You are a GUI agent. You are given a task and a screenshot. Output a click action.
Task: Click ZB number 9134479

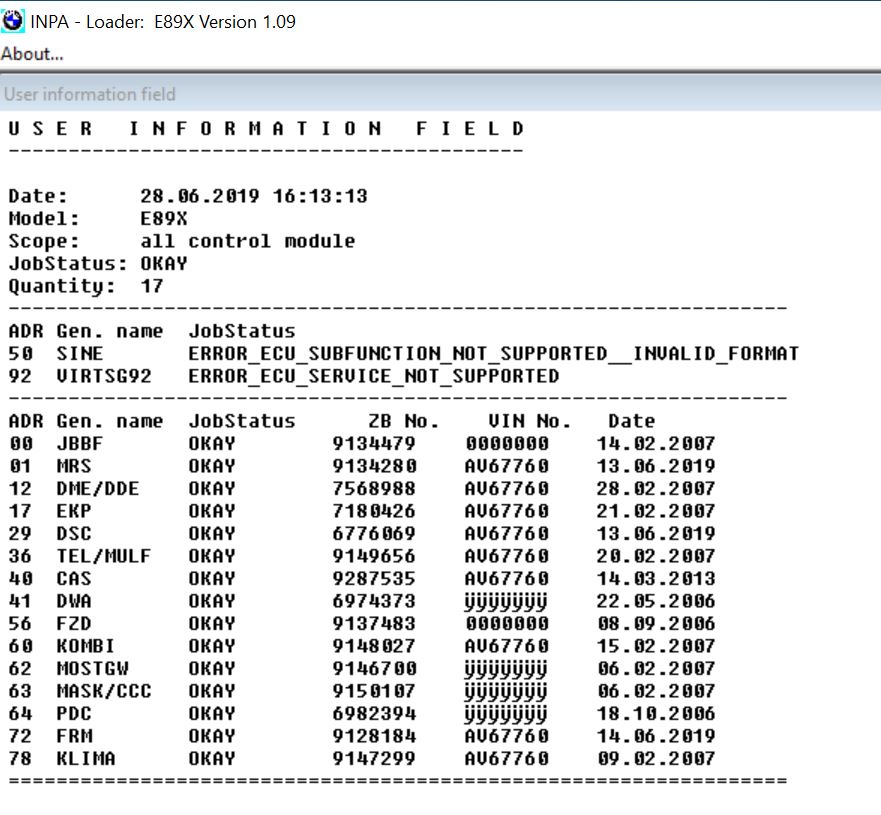point(374,444)
